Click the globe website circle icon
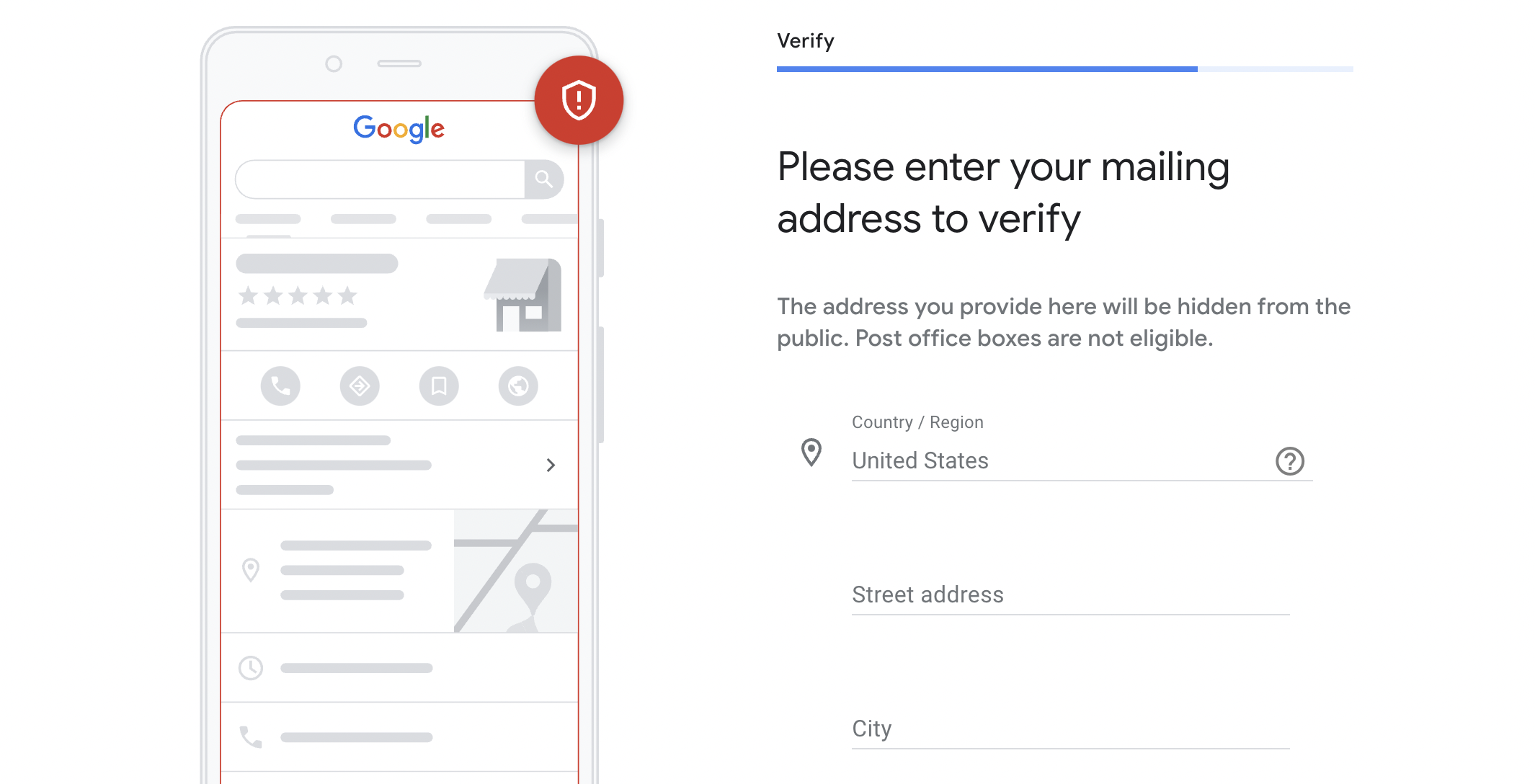 518,386
